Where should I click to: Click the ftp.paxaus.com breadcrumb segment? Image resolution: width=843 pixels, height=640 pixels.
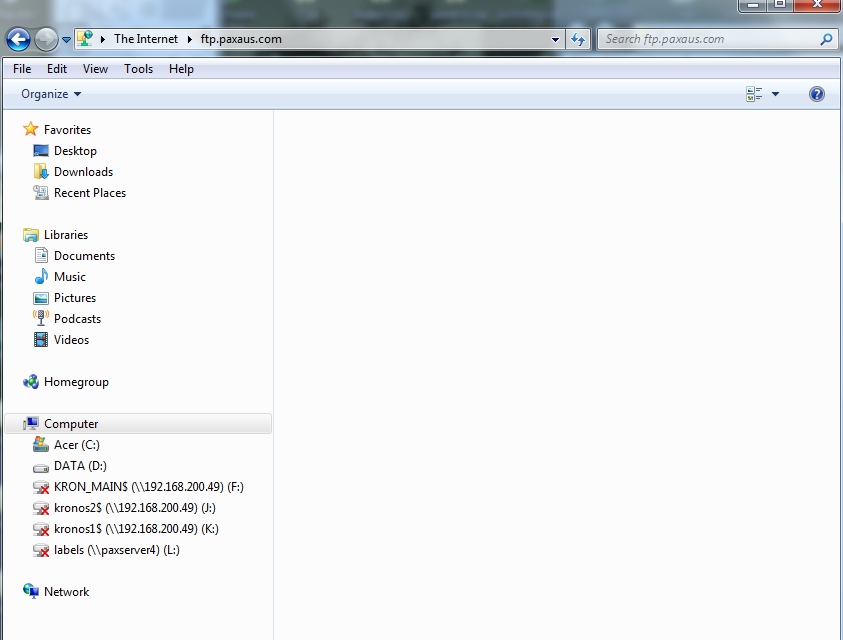click(241, 39)
